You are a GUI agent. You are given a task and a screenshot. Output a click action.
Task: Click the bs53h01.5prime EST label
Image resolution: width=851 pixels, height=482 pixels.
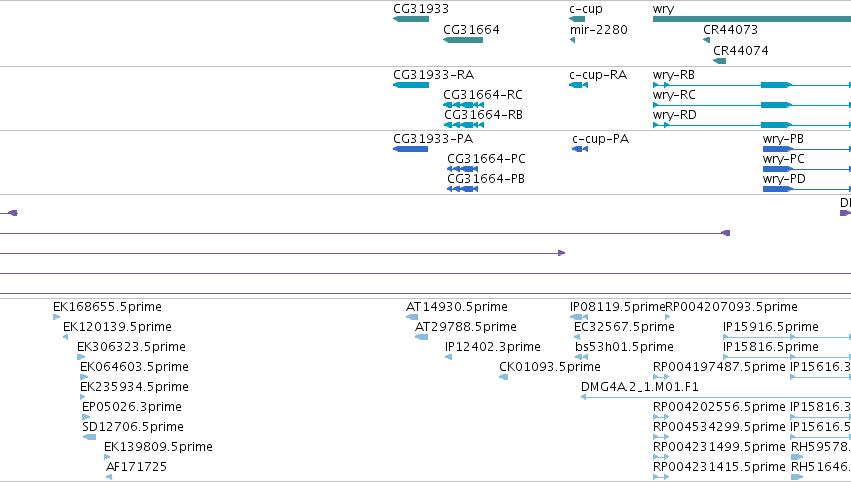pos(624,347)
